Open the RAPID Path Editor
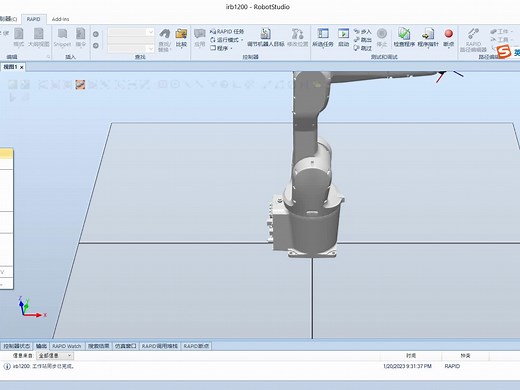 473,40
